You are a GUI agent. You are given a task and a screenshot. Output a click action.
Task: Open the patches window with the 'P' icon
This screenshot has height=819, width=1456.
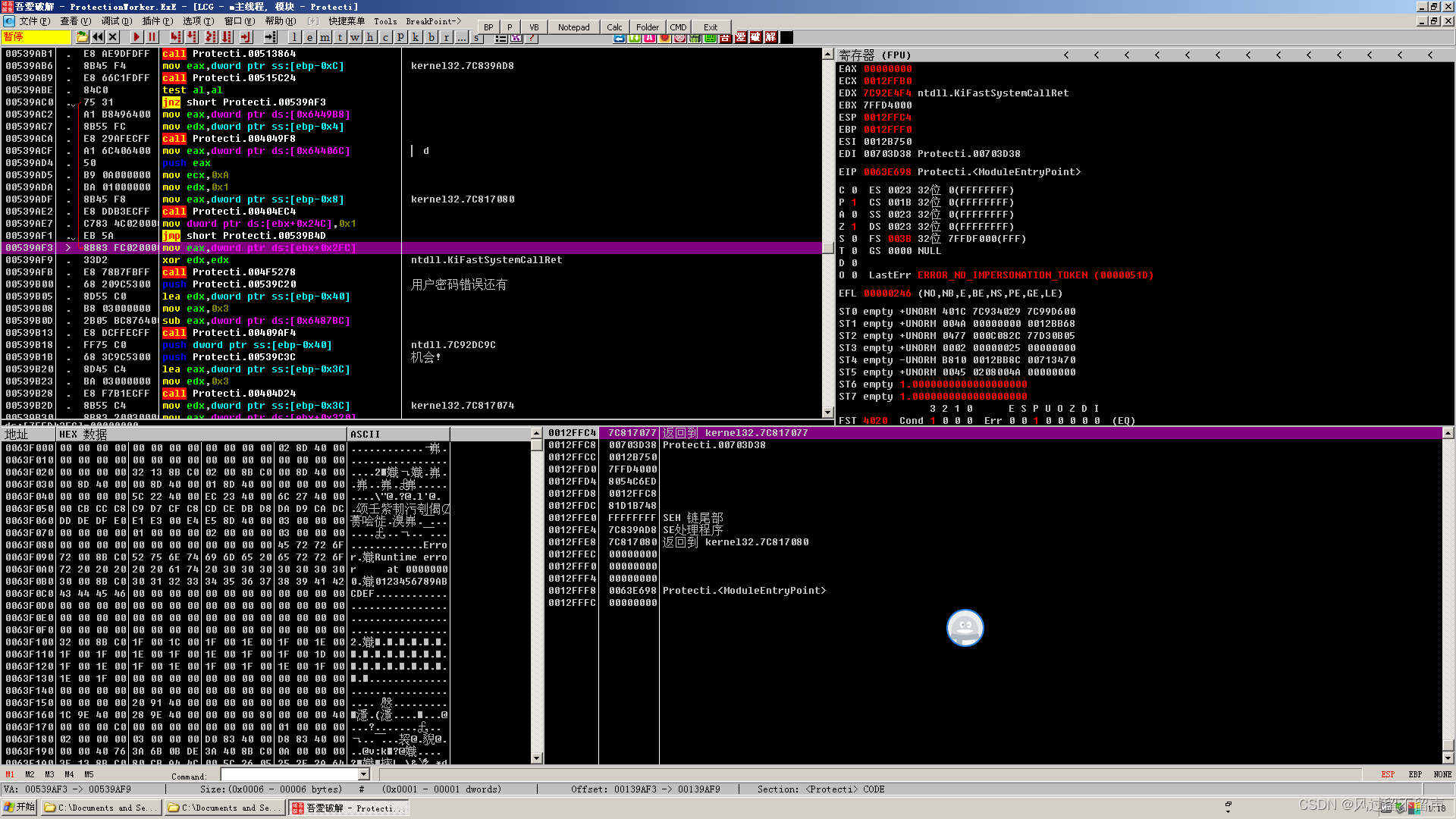(x=400, y=37)
